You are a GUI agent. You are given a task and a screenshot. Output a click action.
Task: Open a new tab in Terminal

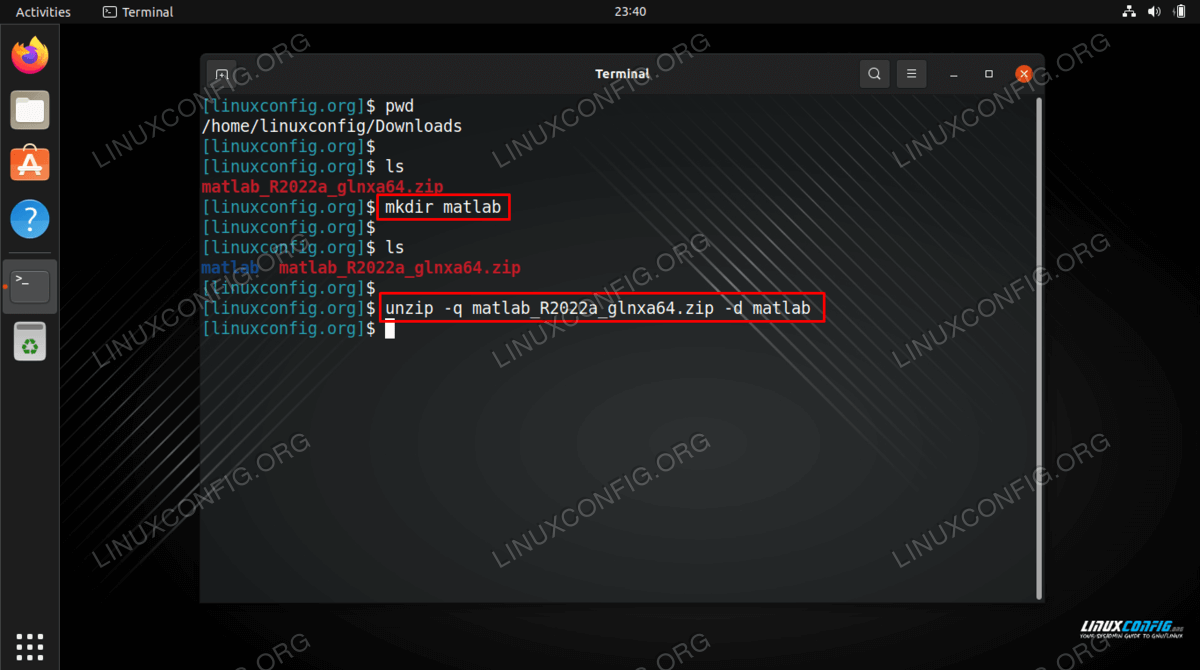pos(222,74)
